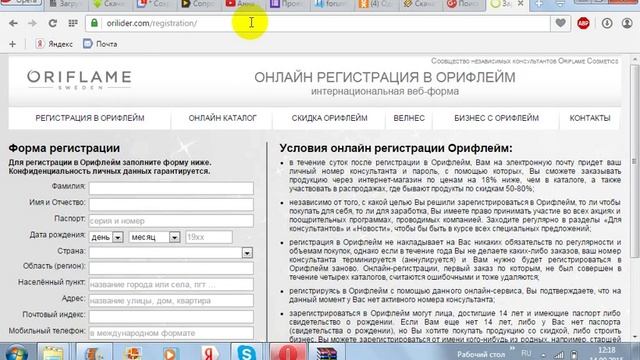Switch to the forum tab

tap(332, 4)
